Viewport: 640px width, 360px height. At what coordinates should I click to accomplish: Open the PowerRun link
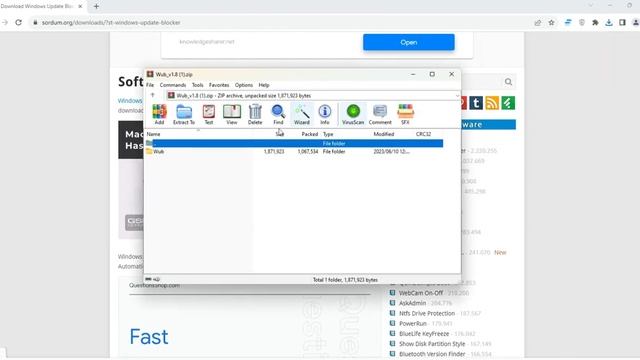point(413,324)
